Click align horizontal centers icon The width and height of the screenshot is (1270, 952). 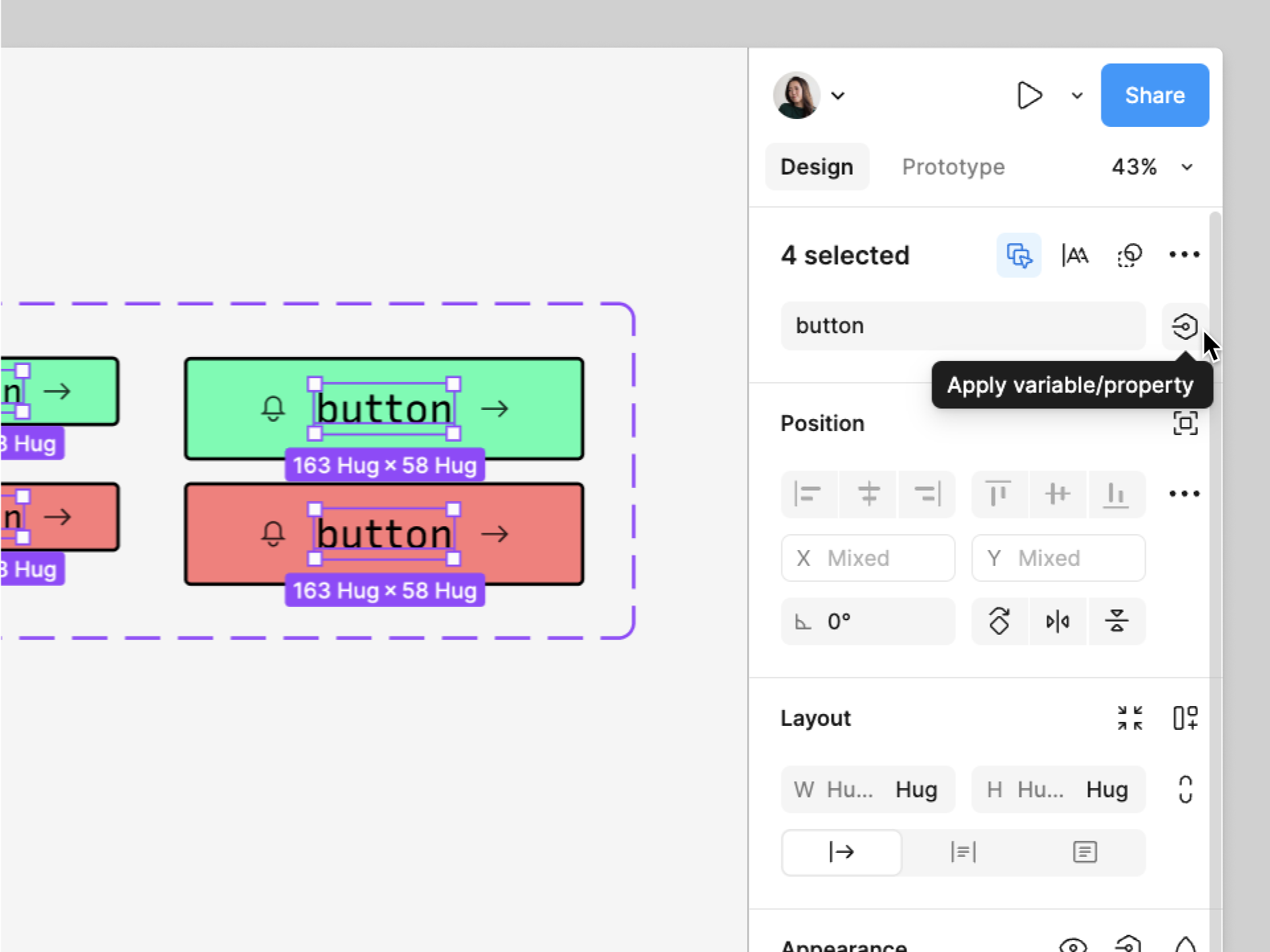(x=868, y=494)
